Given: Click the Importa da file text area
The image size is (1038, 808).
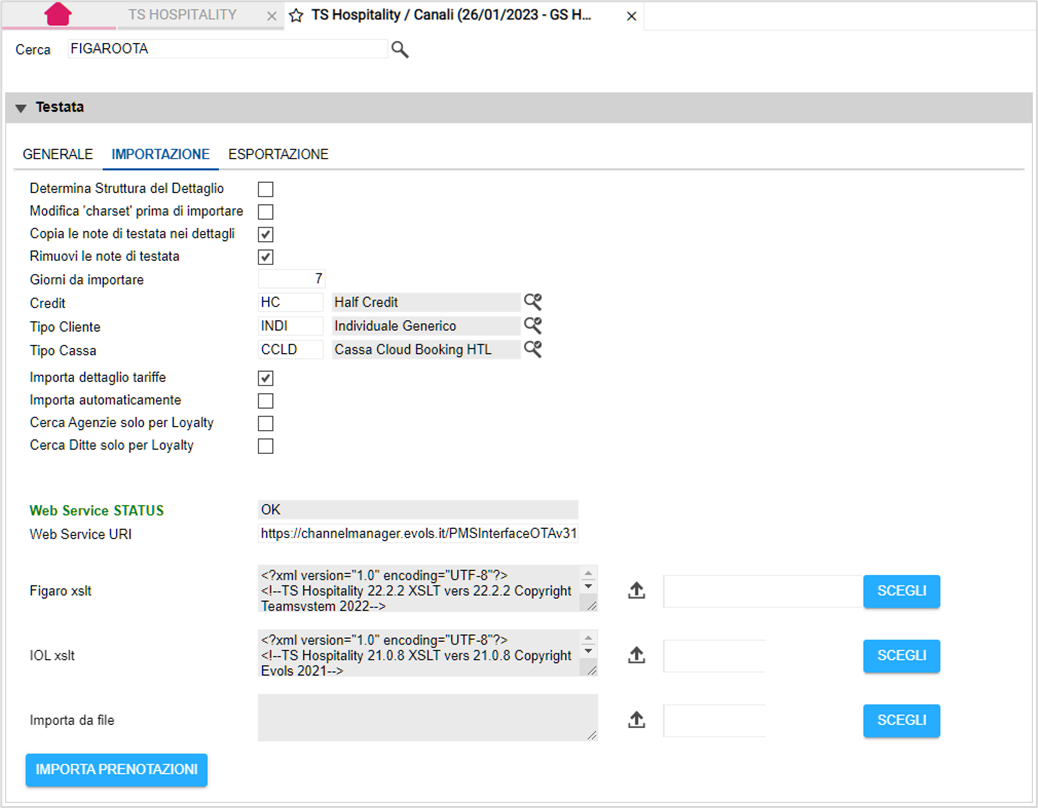Looking at the screenshot, I should (428, 718).
